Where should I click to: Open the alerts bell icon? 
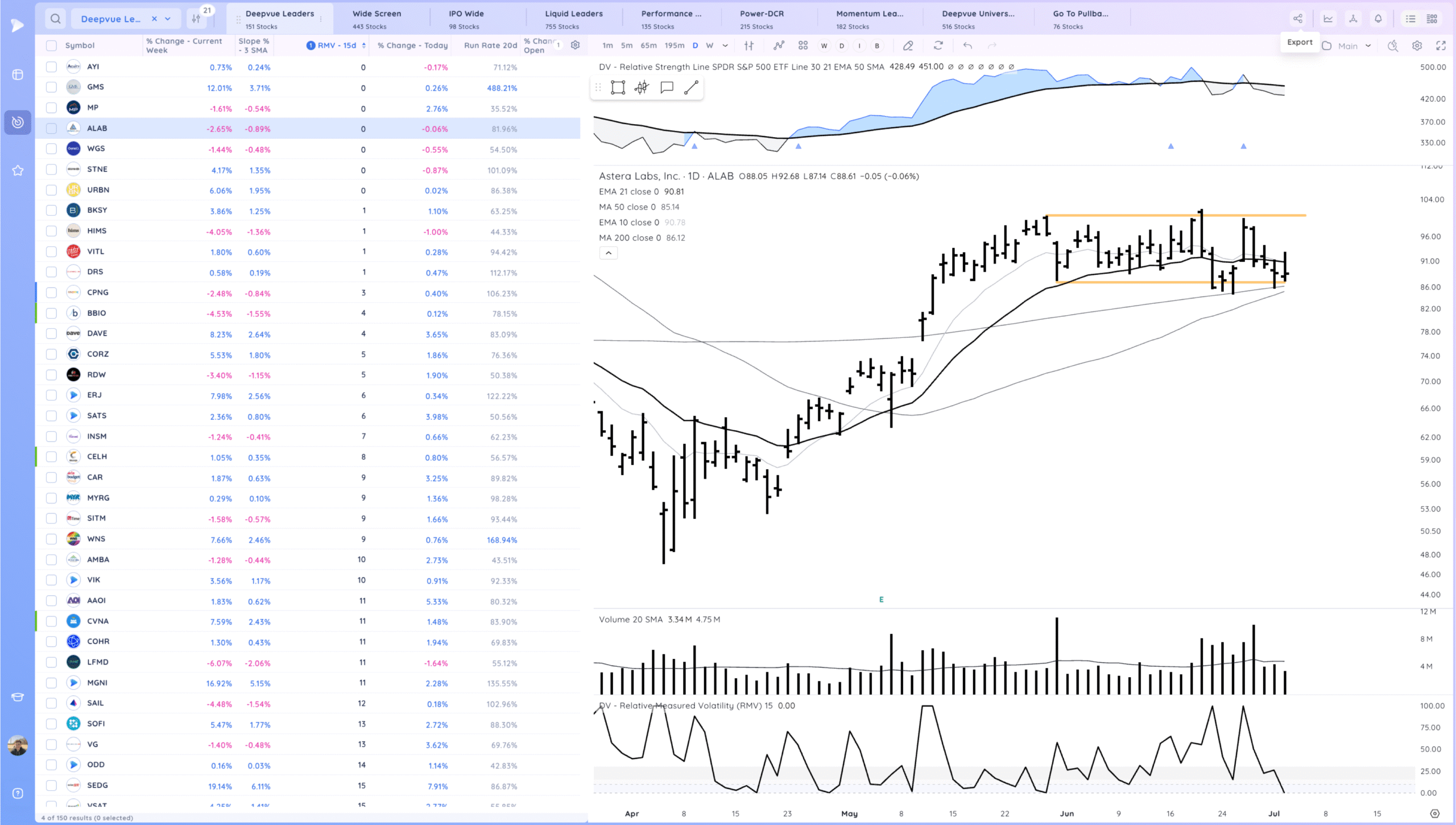point(1378,19)
